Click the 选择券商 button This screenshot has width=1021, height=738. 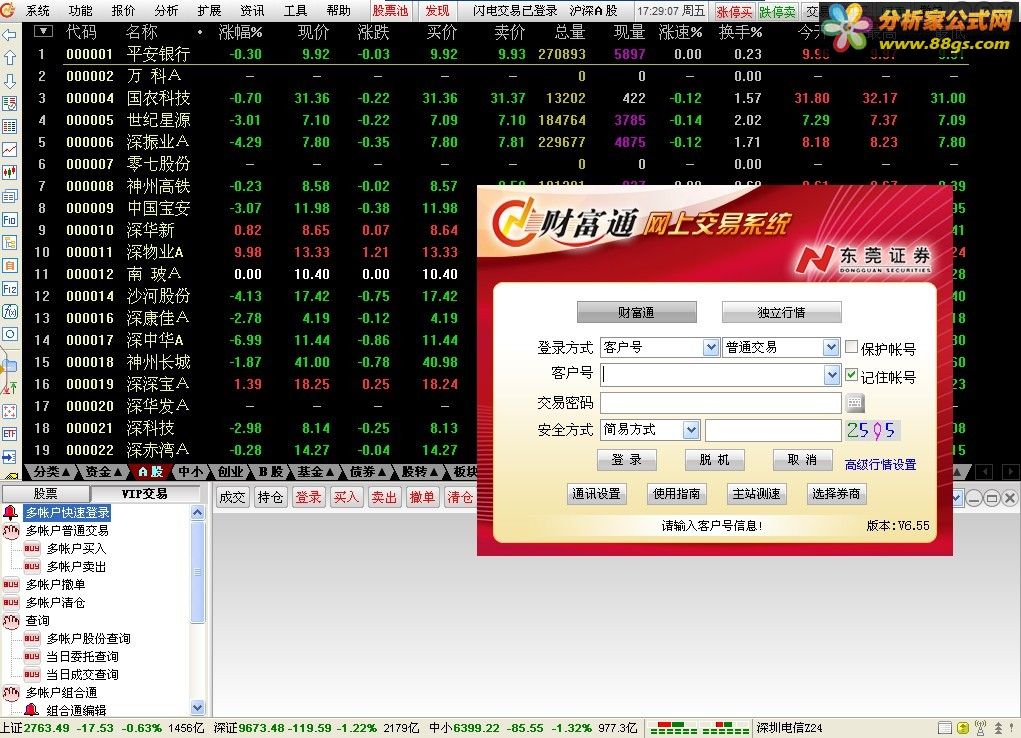click(x=836, y=494)
